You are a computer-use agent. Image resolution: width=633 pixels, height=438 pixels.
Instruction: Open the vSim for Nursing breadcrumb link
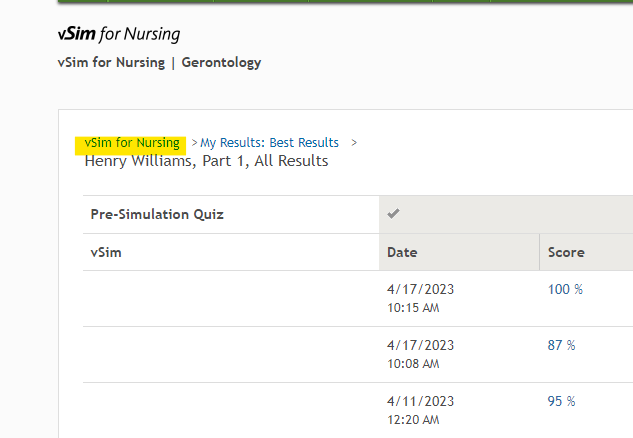(x=132, y=143)
